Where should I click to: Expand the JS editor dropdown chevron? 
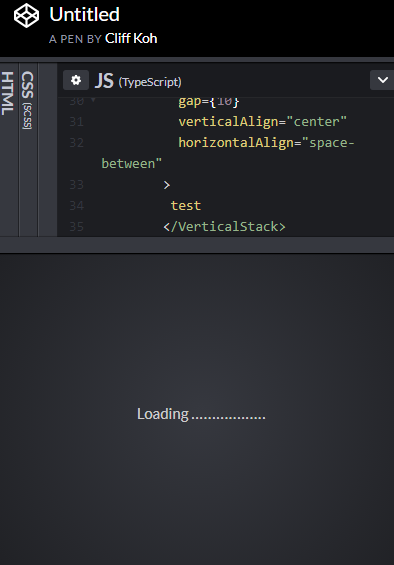pos(382,80)
